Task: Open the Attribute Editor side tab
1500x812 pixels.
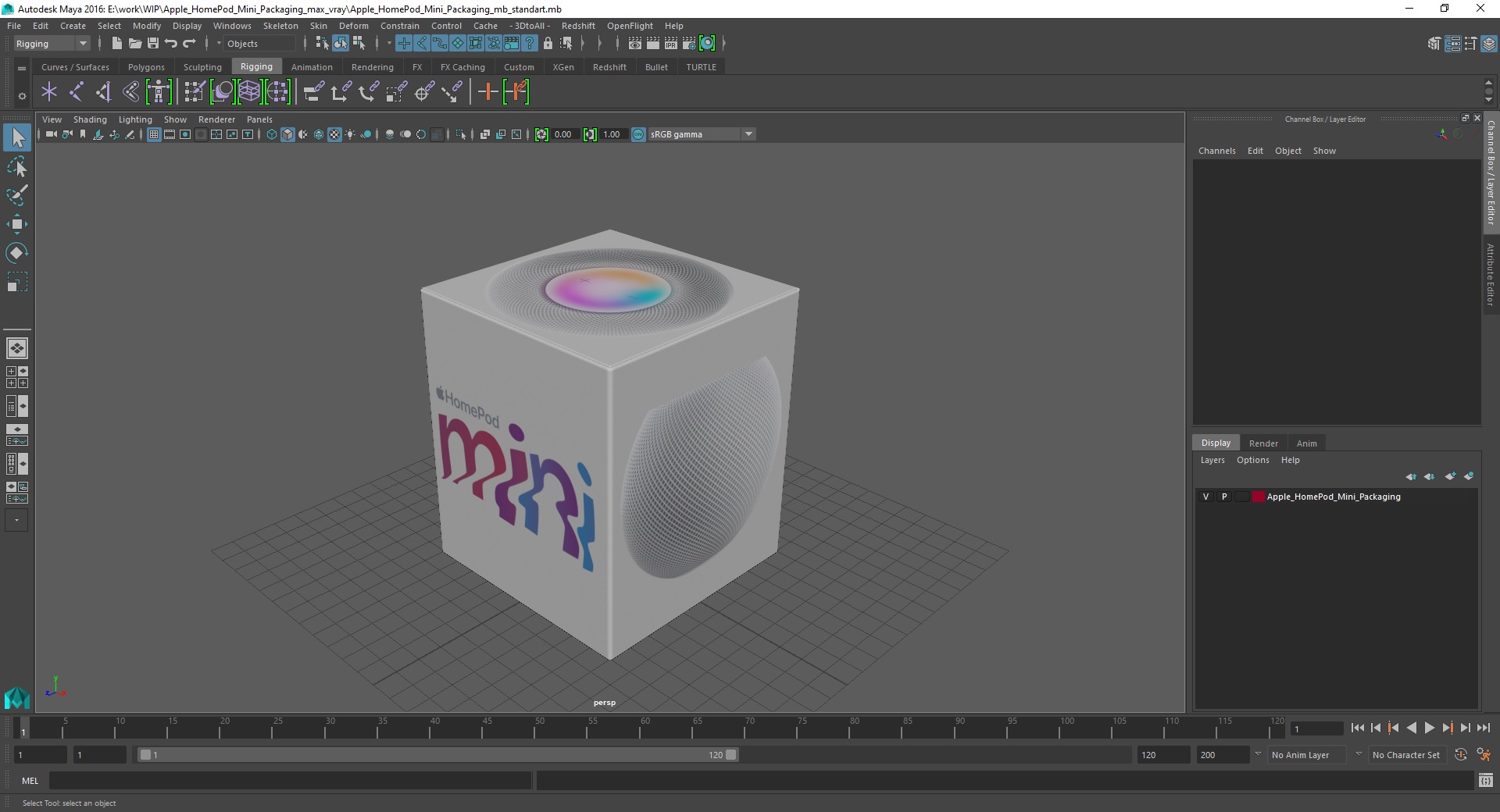Action: click(1491, 274)
